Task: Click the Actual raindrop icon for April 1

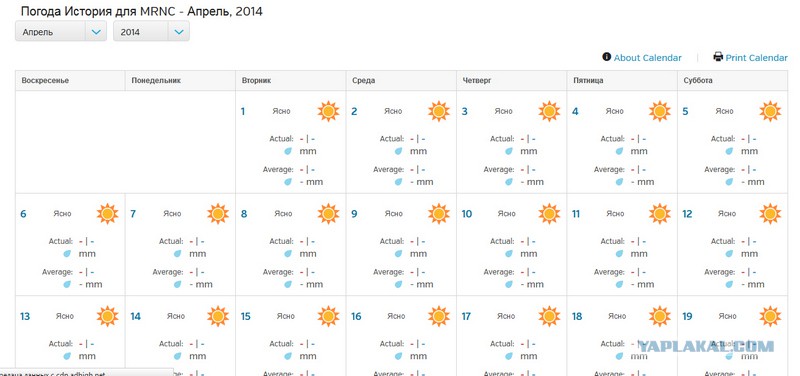Action: (288, 151)
